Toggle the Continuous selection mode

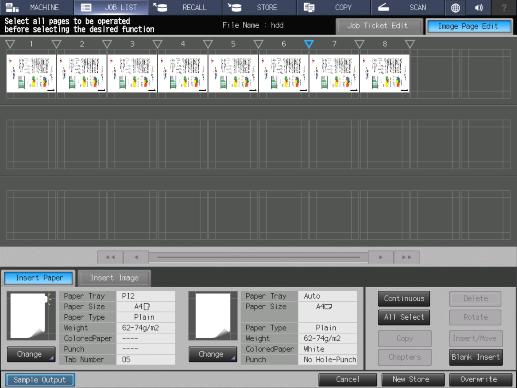tap(404, 298)
